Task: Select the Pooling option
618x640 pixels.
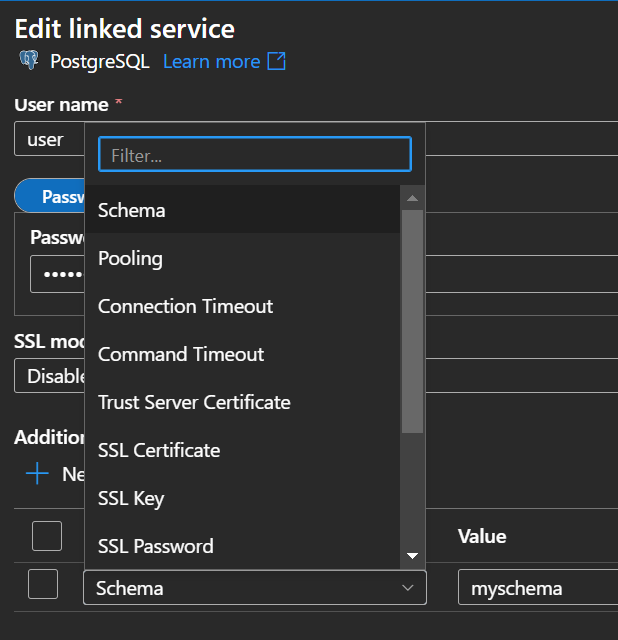Action: [242, 258]
